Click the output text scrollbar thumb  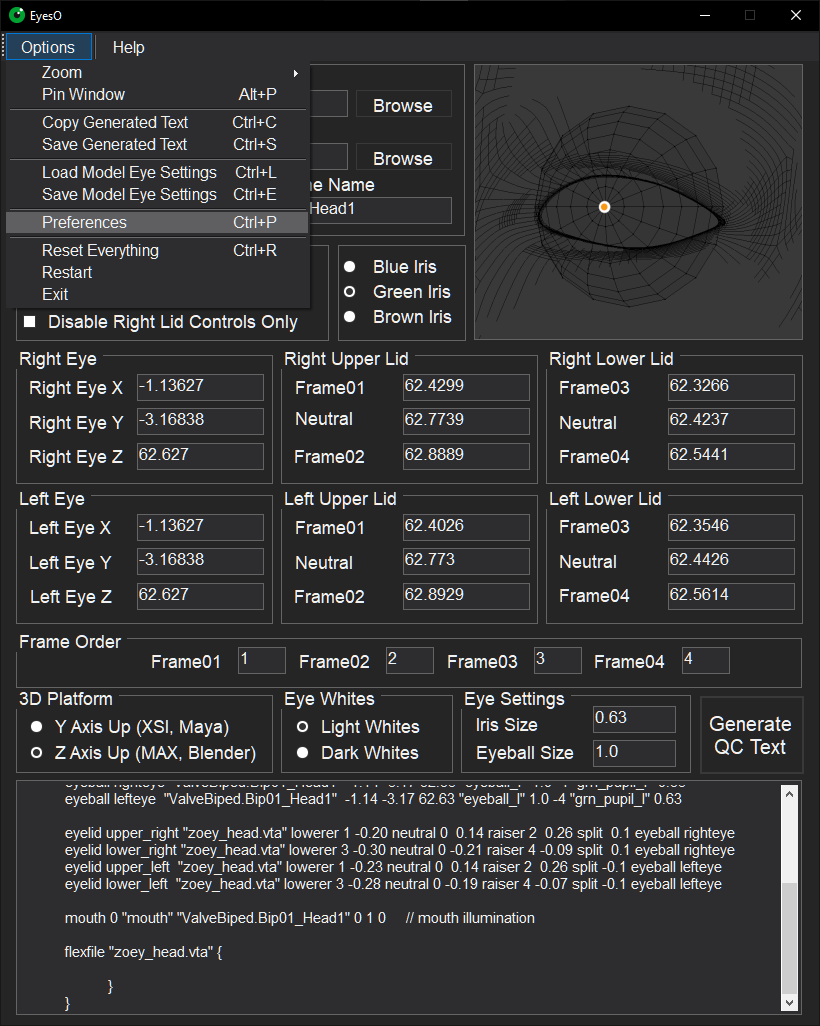coord(789,938)
